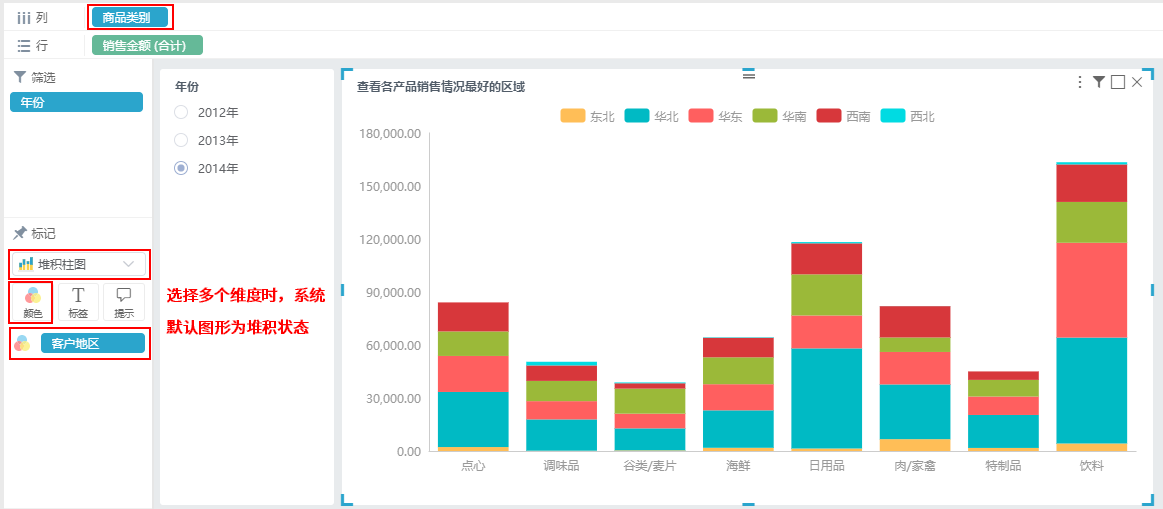
Task: Click the 海鲜 axis label
Action: tap(738, 465)
